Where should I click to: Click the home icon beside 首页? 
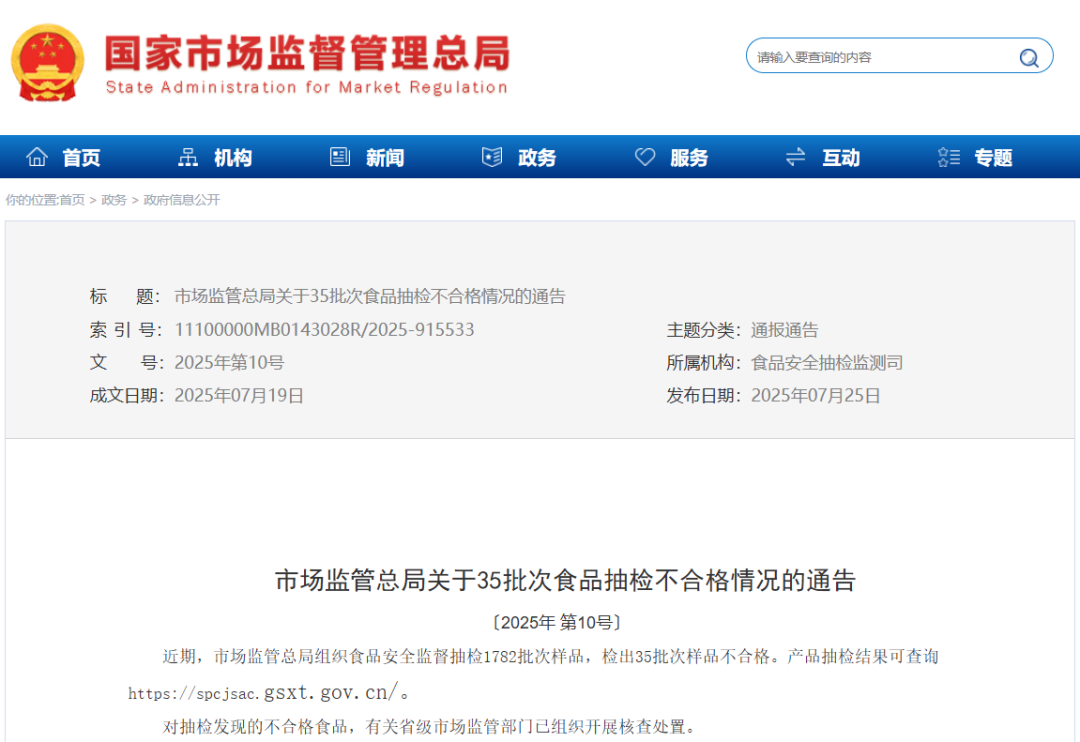coord(37,157)
